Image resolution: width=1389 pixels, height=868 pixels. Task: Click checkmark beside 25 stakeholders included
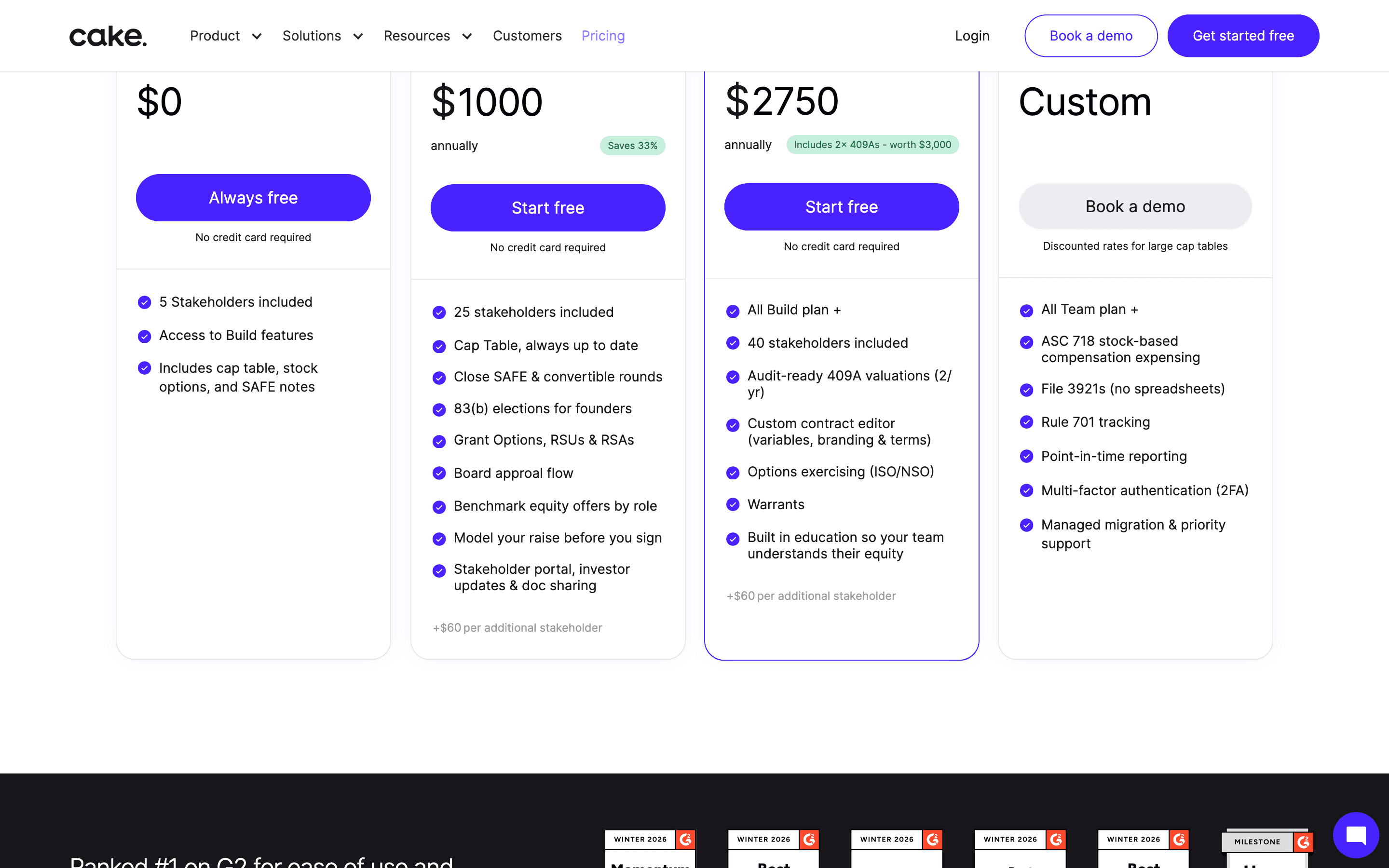click(439, 312)
